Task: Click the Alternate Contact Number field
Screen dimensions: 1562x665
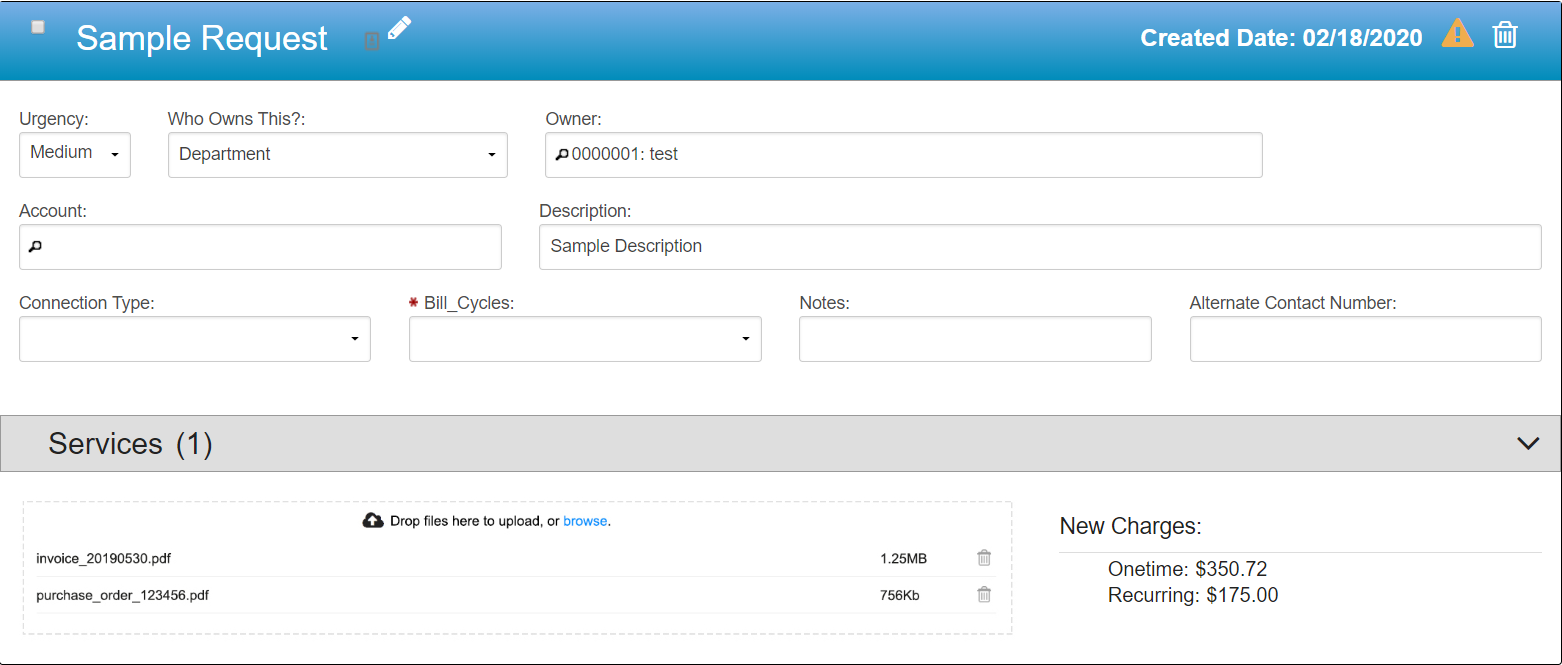Action: click(x=1365, y=339)
